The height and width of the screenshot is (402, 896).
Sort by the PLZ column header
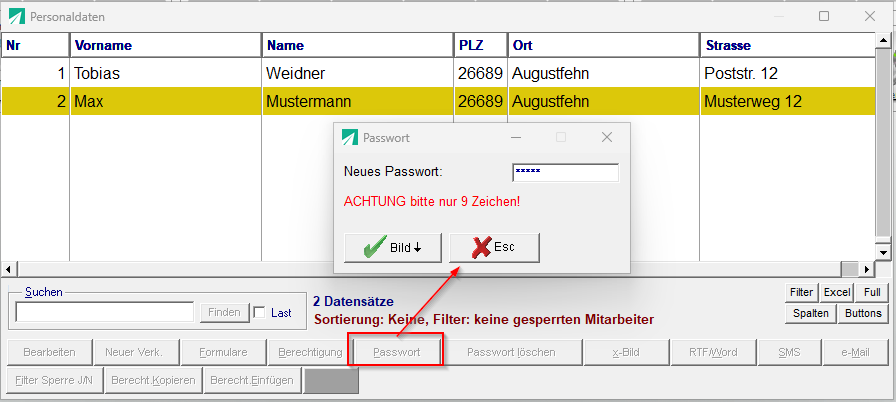pyautogui.click(x=479, y=45)
